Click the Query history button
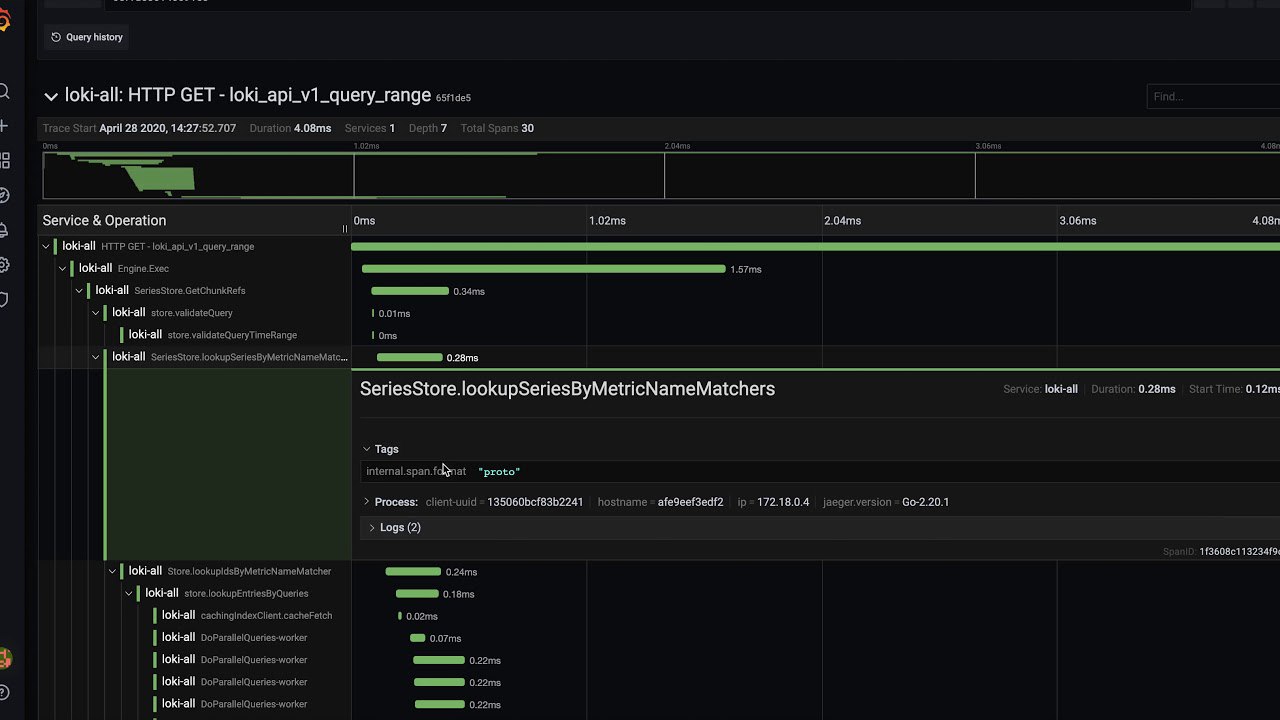Screen dimensions: 1280x720 (87, 37)
